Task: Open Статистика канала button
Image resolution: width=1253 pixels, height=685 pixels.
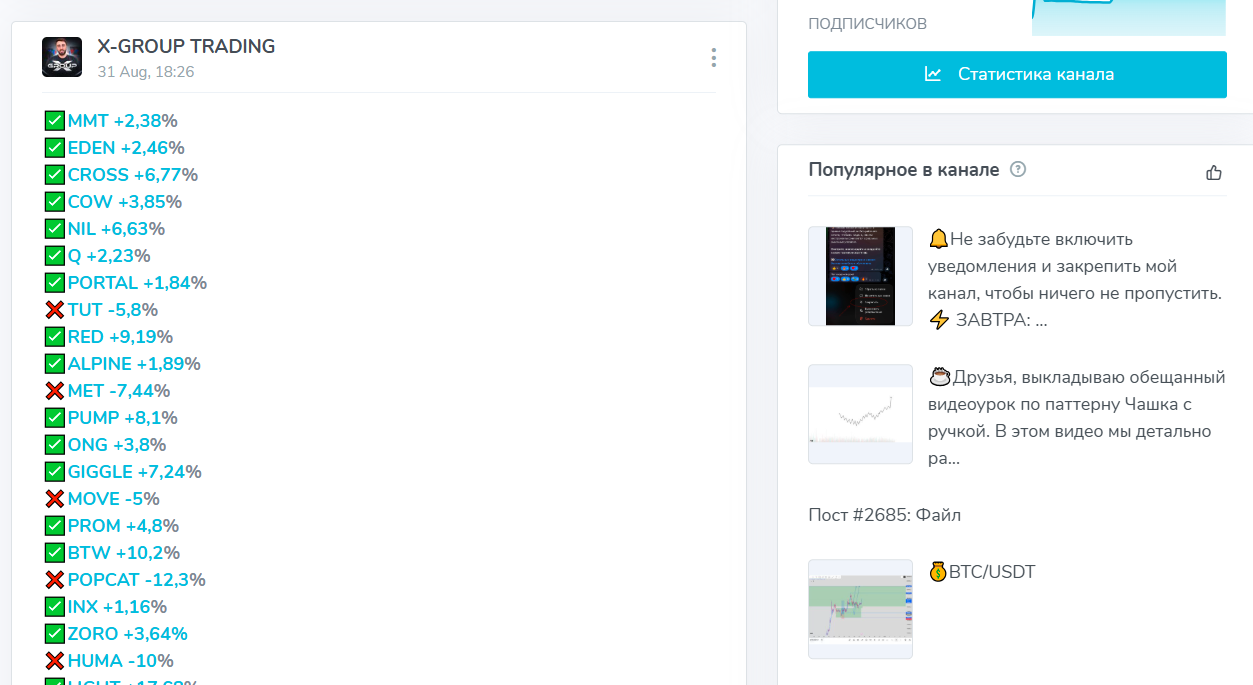Action: point(1017,74)
